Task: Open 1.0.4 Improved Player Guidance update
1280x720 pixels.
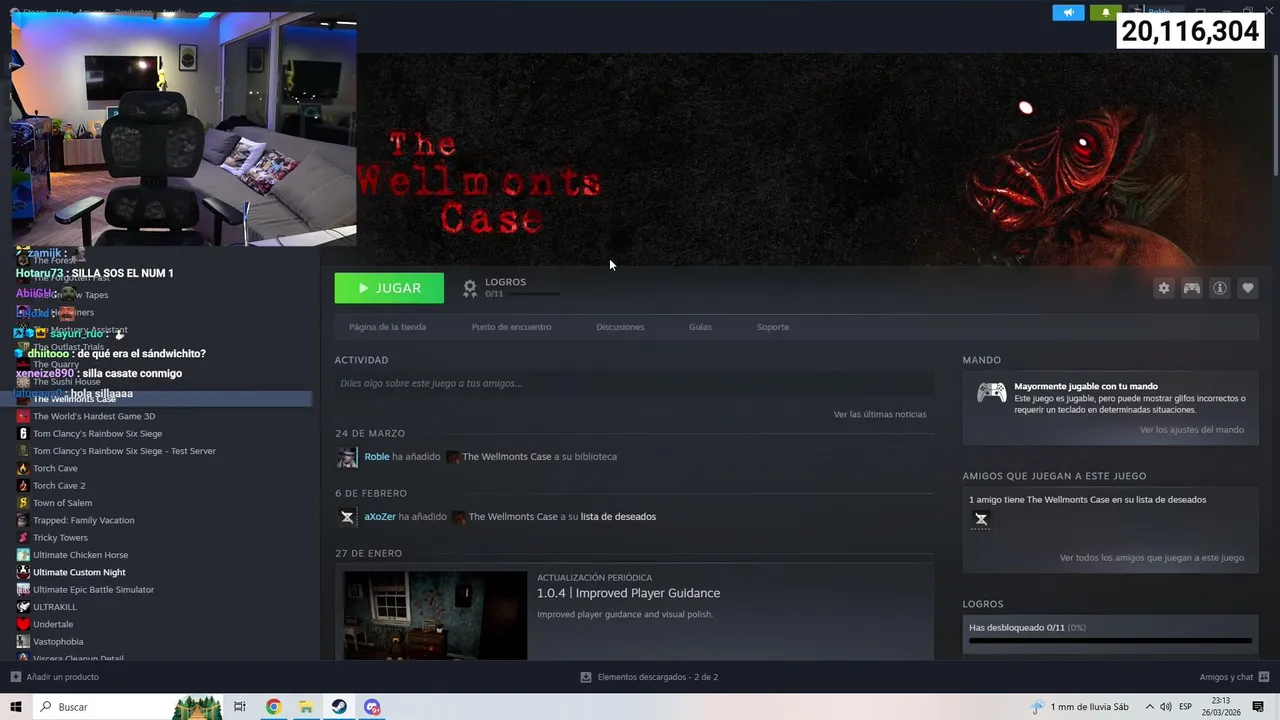Action: pyautogui.click(x=628, y=593)
